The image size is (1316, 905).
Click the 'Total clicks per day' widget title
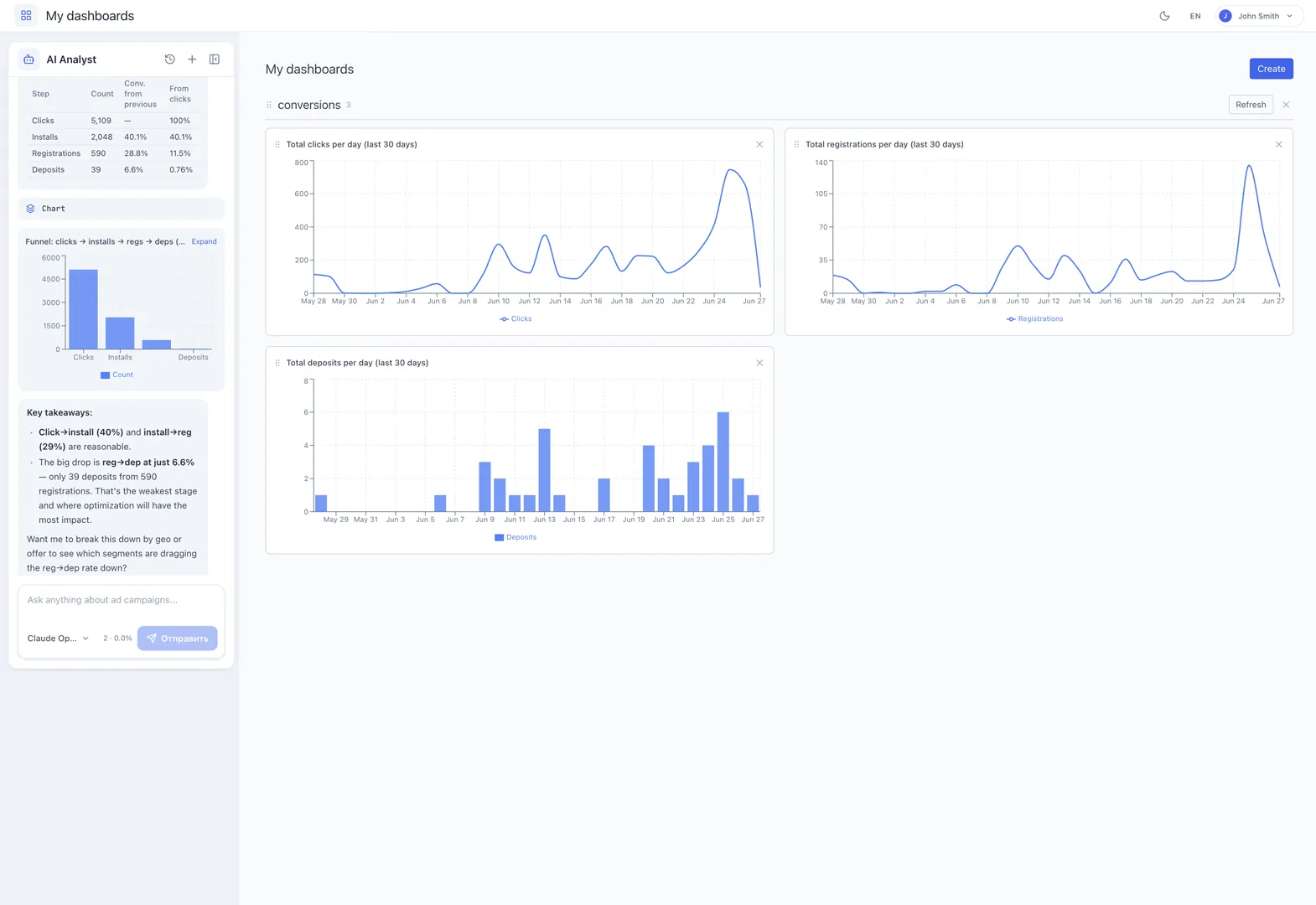tap(351, 144)
